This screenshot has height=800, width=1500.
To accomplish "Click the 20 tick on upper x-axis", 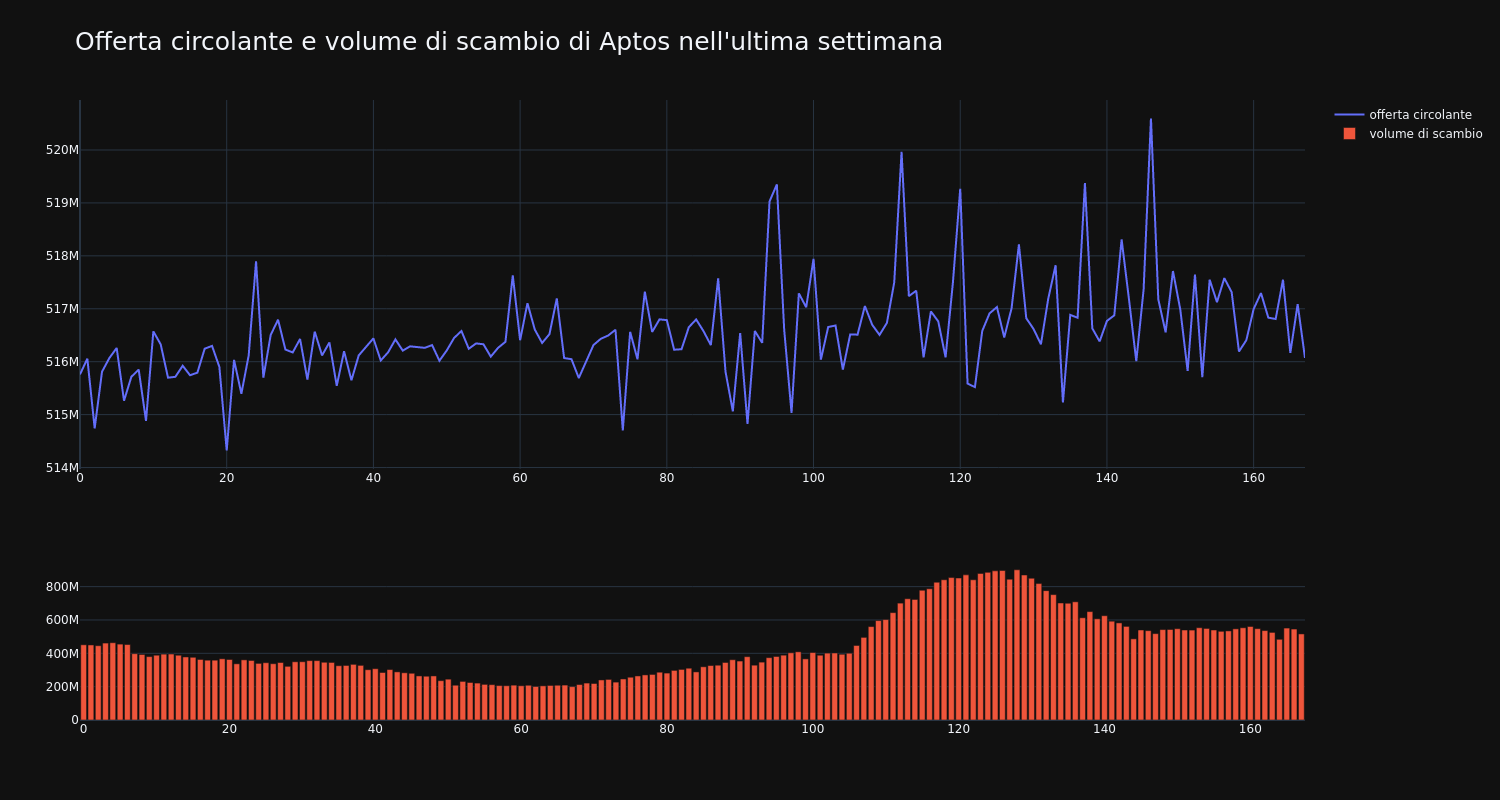I will [227, 479].
